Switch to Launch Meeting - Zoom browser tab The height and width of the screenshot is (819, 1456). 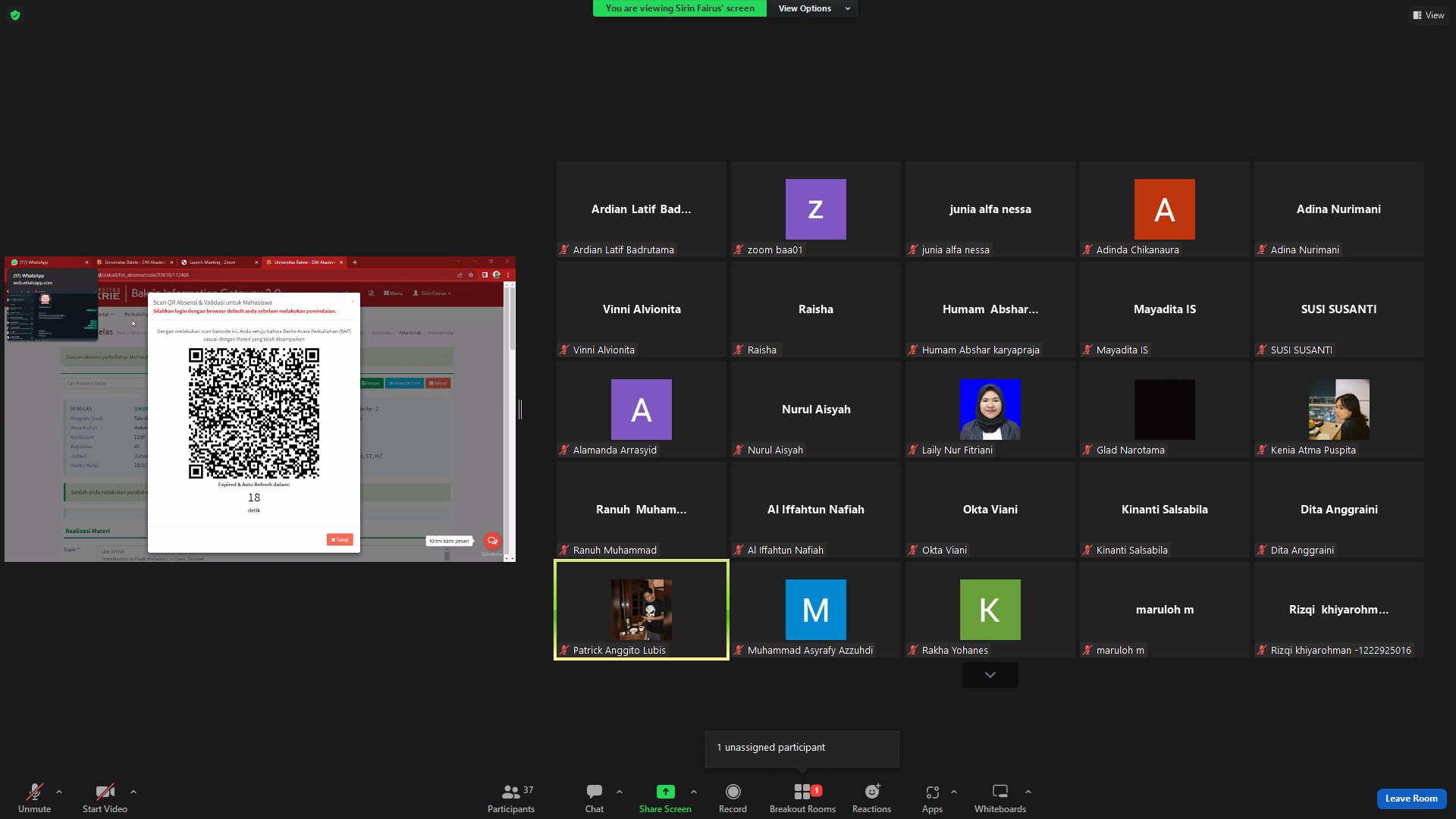218,262
